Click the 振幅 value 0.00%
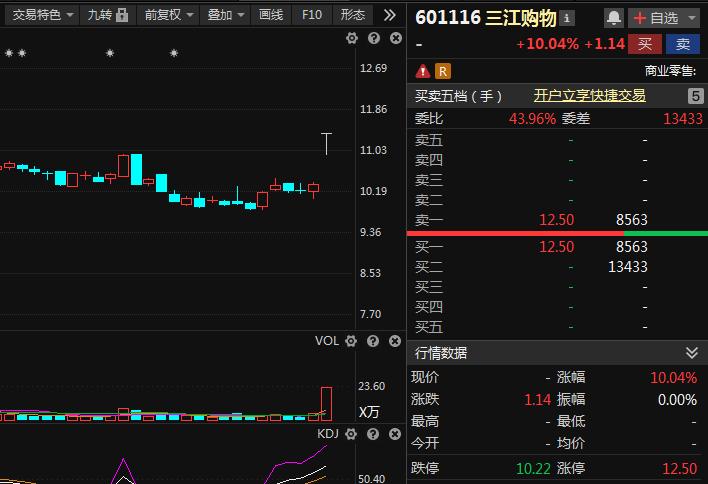 [x=677, y=400]
